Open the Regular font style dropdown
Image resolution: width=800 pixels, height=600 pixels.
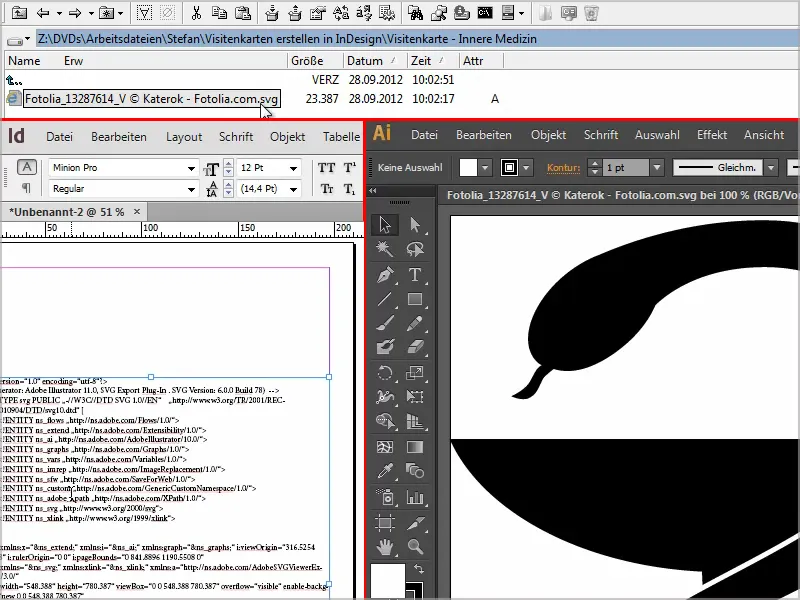pos(191,189)
